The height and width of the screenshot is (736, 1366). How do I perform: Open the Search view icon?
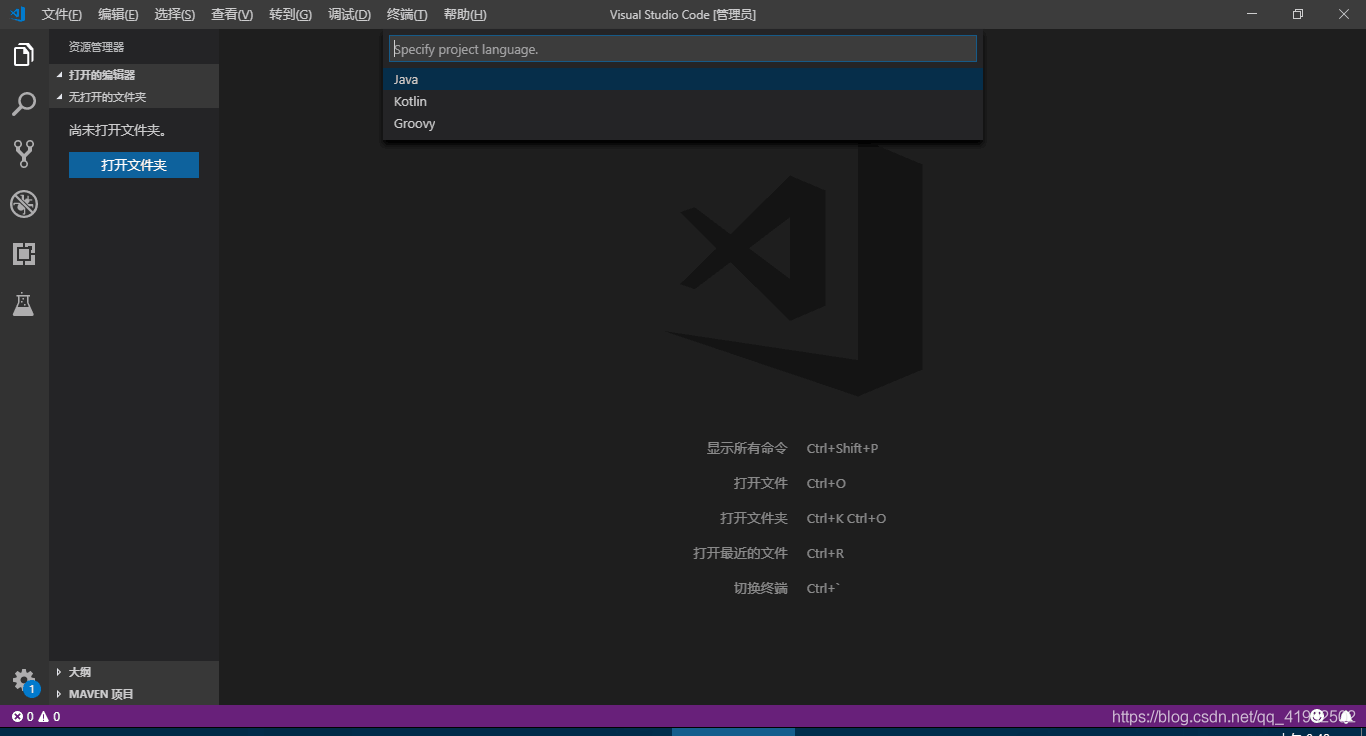click(24, 104)
